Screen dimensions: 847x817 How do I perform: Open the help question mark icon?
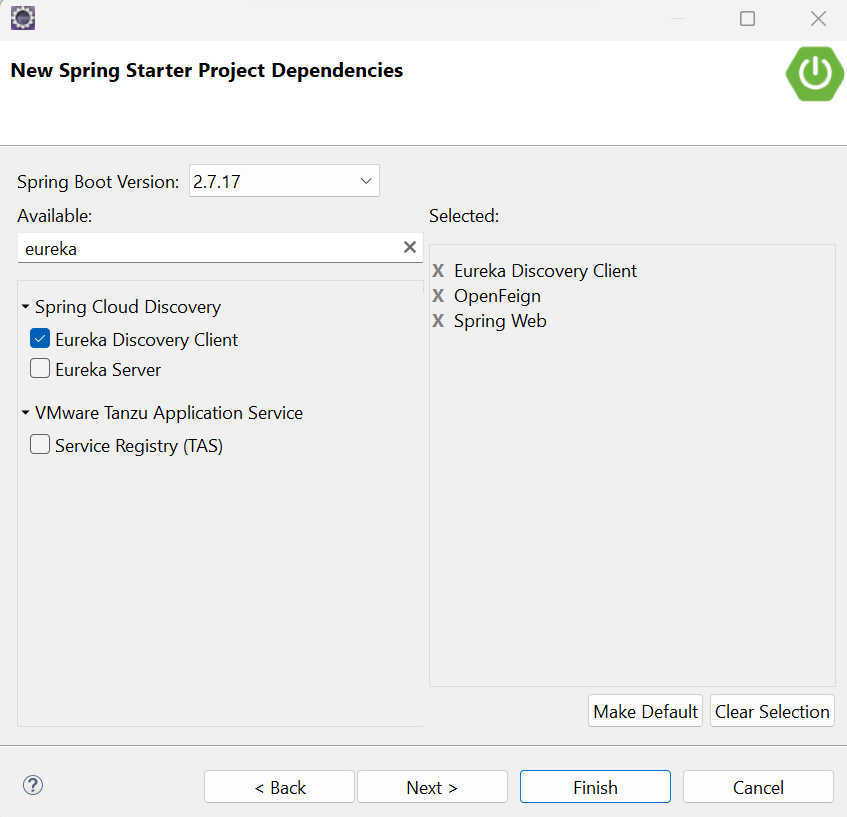[x=33, y=785]
